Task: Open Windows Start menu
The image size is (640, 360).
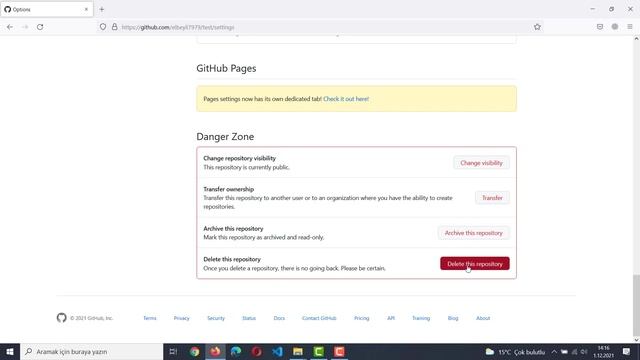Action: click(10, 351)
